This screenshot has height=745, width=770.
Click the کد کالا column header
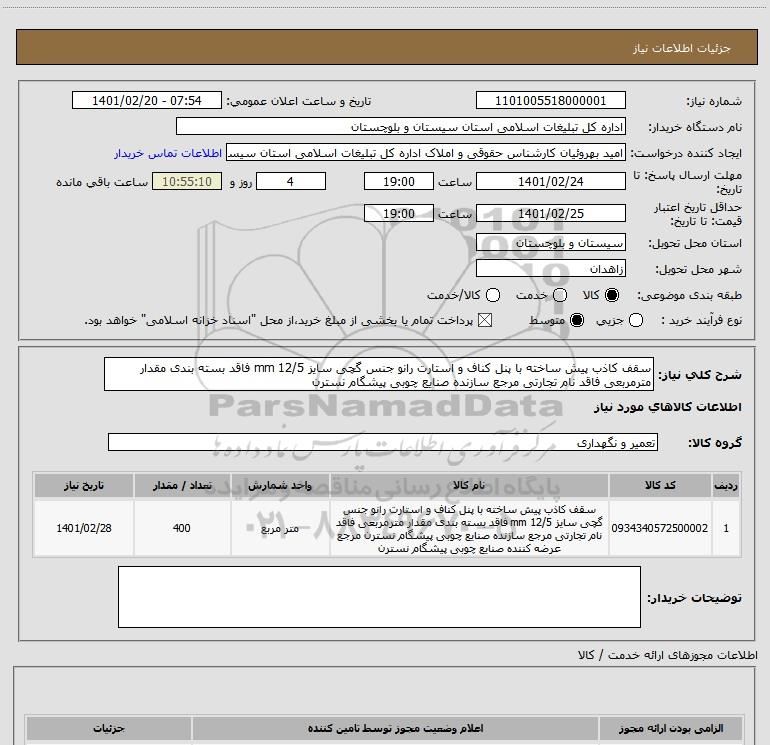pyautogui.click(x=660, y=486)
